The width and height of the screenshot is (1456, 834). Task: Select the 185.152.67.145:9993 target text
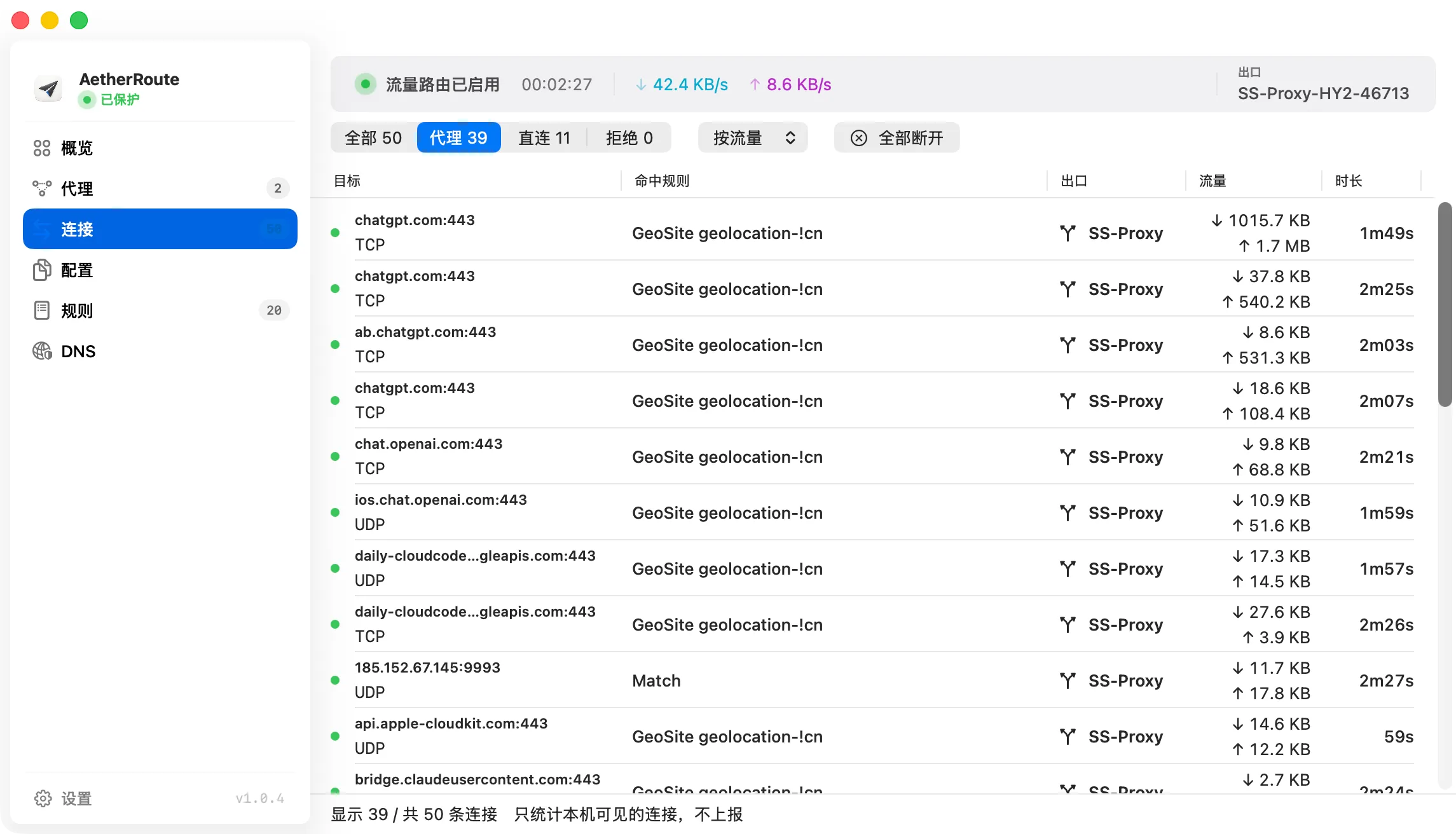coord(427,667)
